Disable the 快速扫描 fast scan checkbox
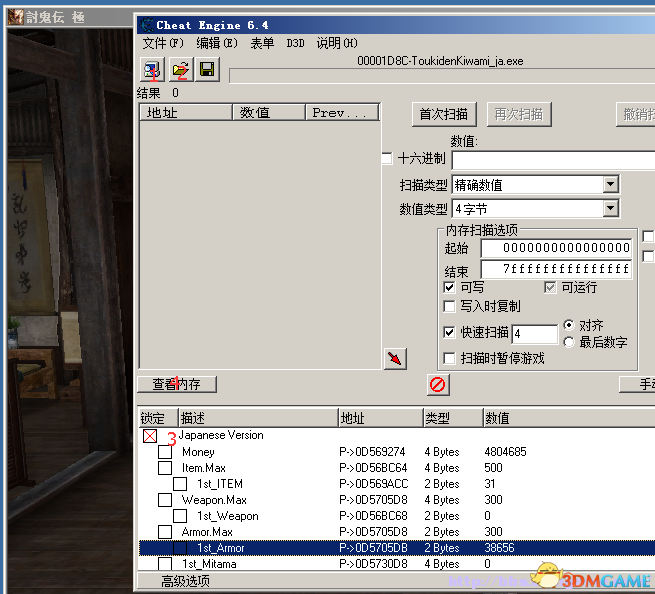 point(449,333)
